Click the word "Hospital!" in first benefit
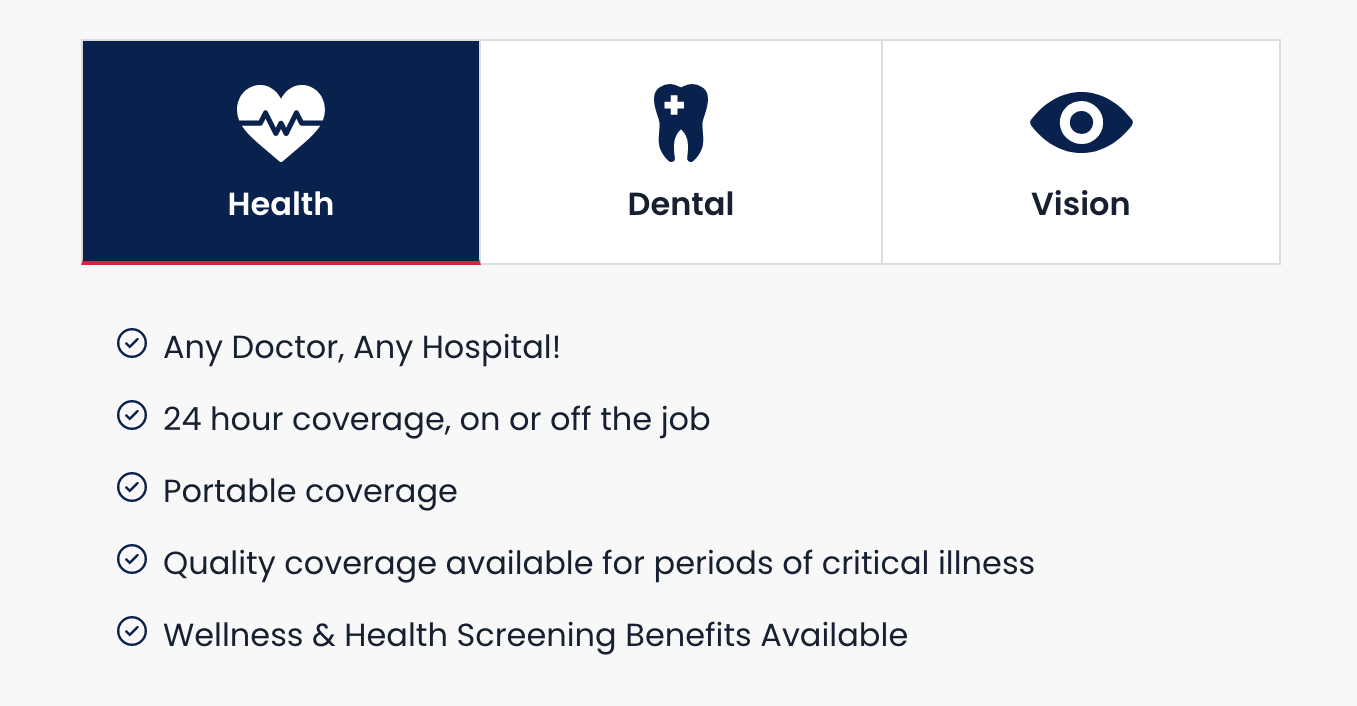This screenshot has height=706, width=1357. [x=491, y=348]
